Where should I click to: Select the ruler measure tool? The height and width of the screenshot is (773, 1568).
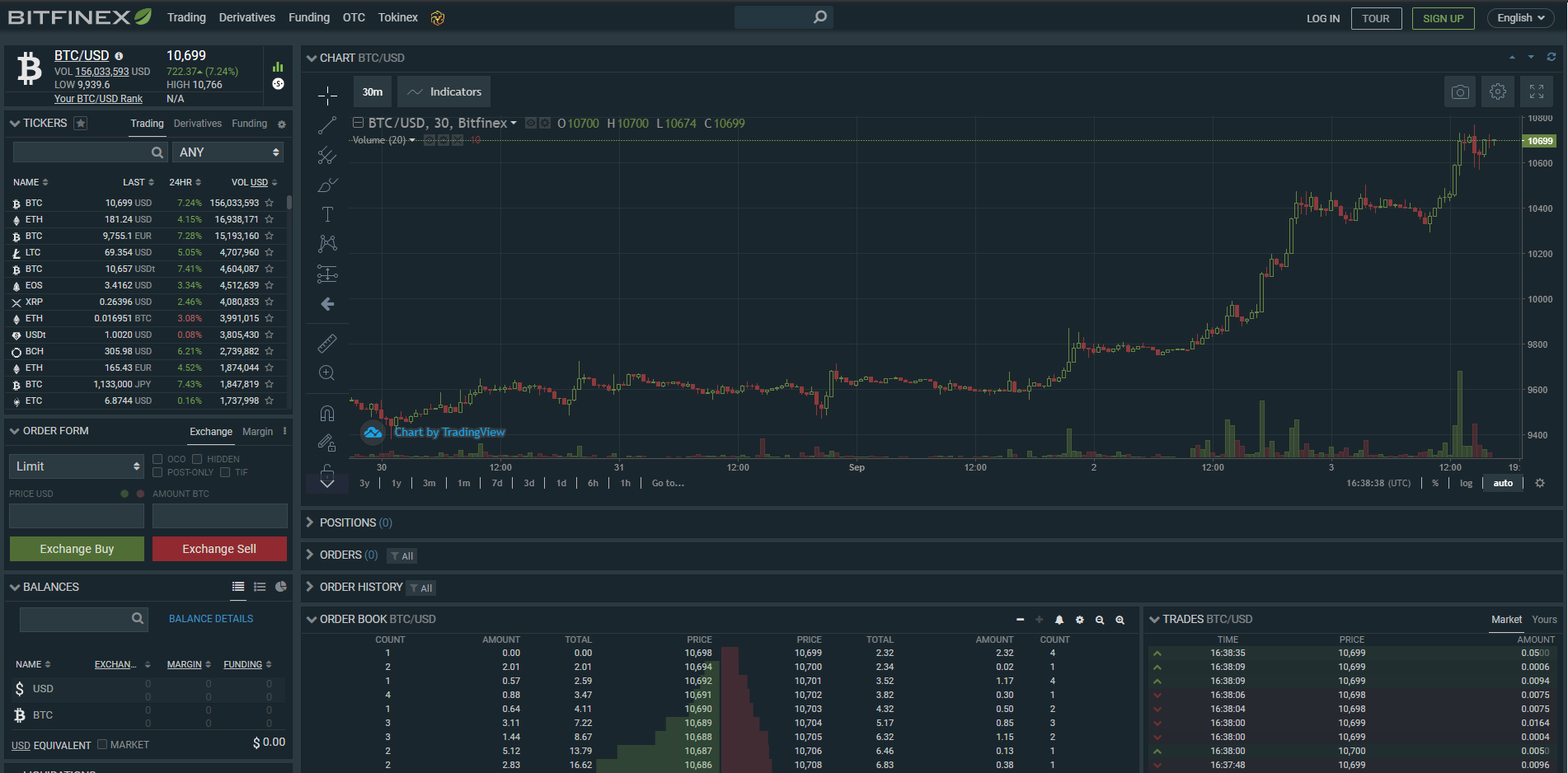click(x=327, y=343)
